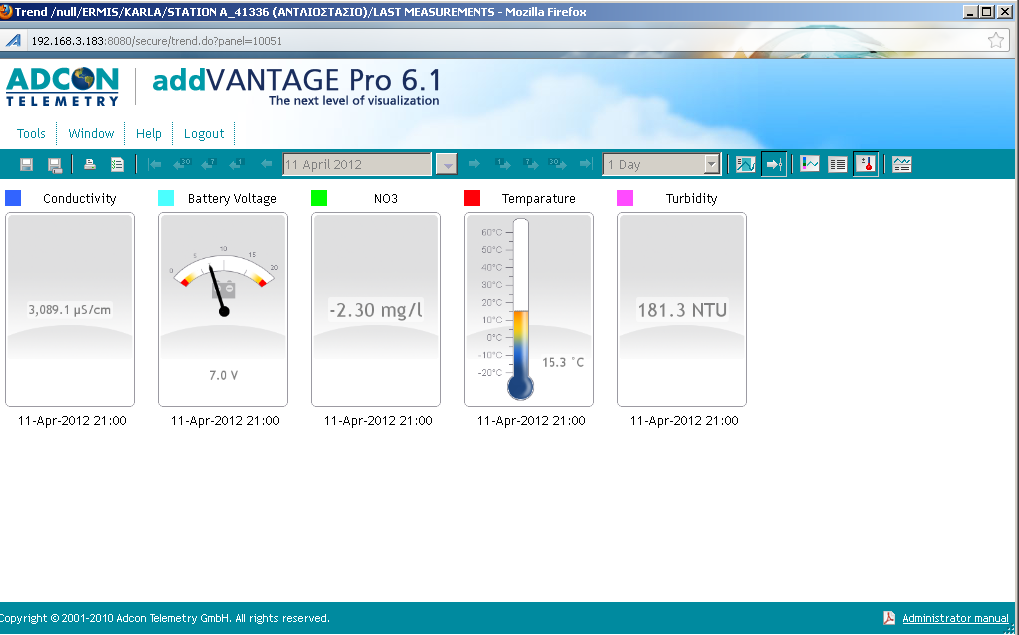
Task: Open the date picker dropdown arrow
Action: pos(446,164)
